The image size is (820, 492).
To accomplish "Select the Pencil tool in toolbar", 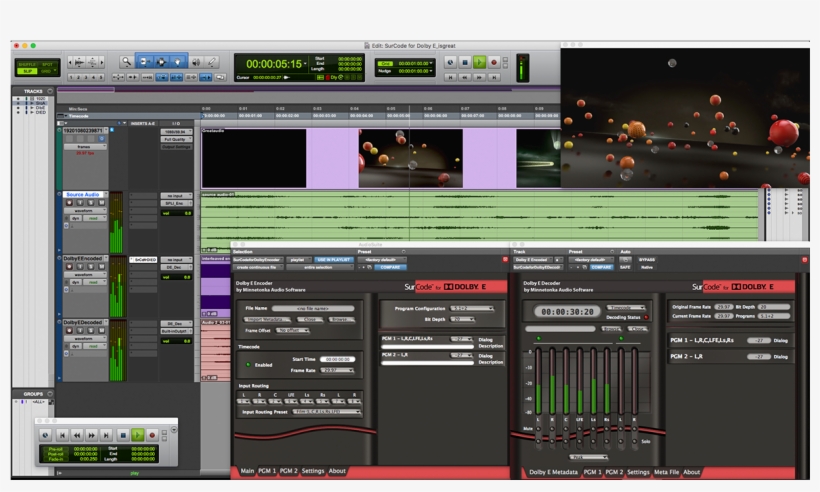I will (211, 62).
